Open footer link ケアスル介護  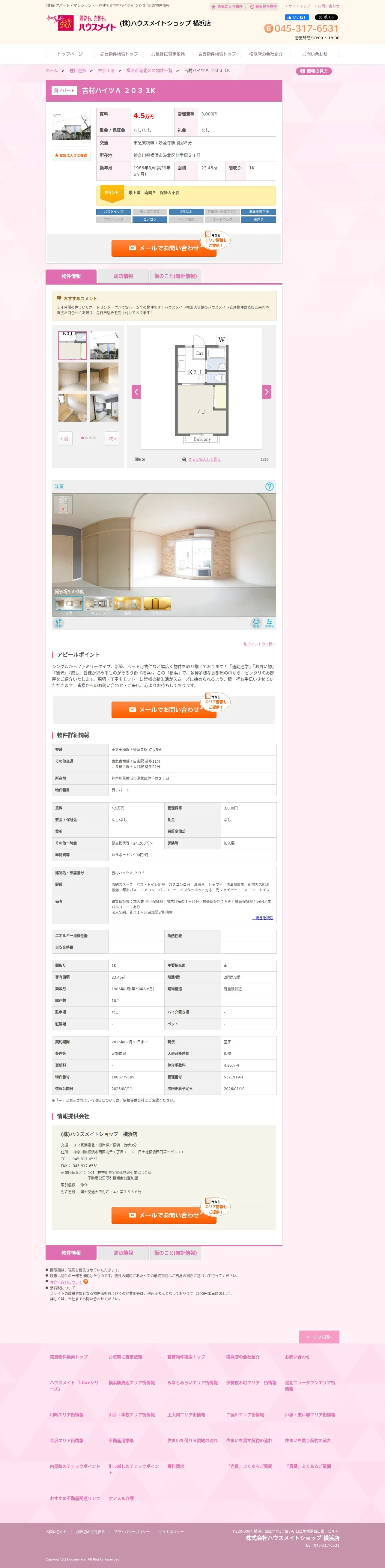pyautogui.click(x=121, y=1498)
